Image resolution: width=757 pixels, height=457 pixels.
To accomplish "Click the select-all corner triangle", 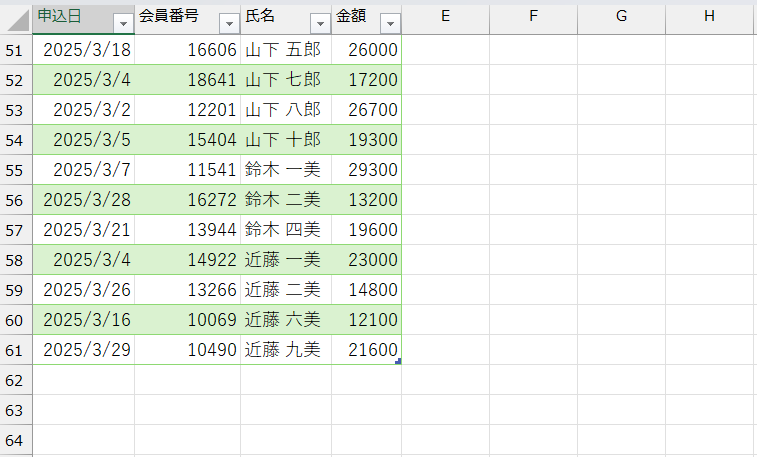I will click(16, 19).
